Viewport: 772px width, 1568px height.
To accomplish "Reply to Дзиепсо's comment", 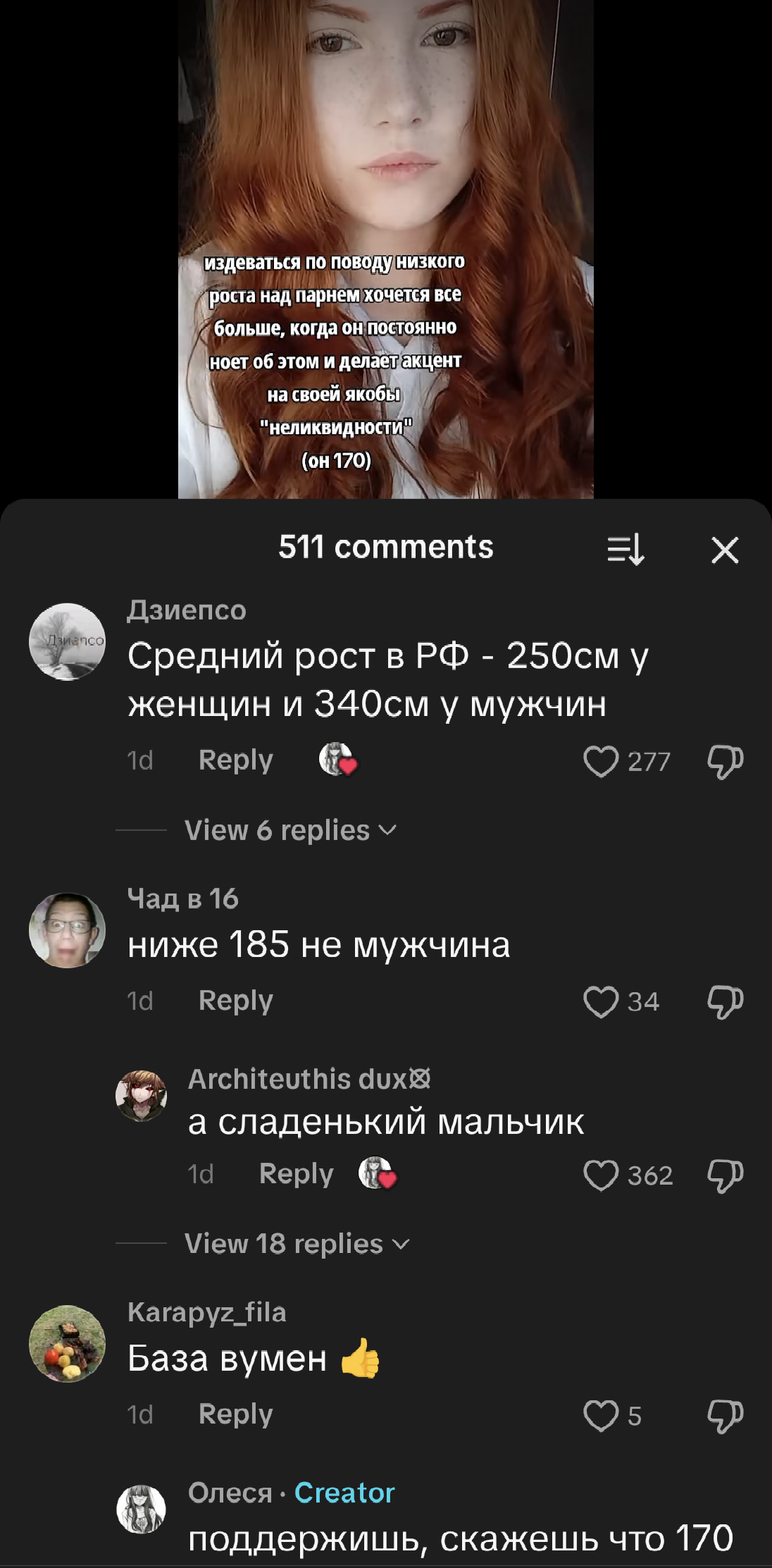I will [235, 760].
